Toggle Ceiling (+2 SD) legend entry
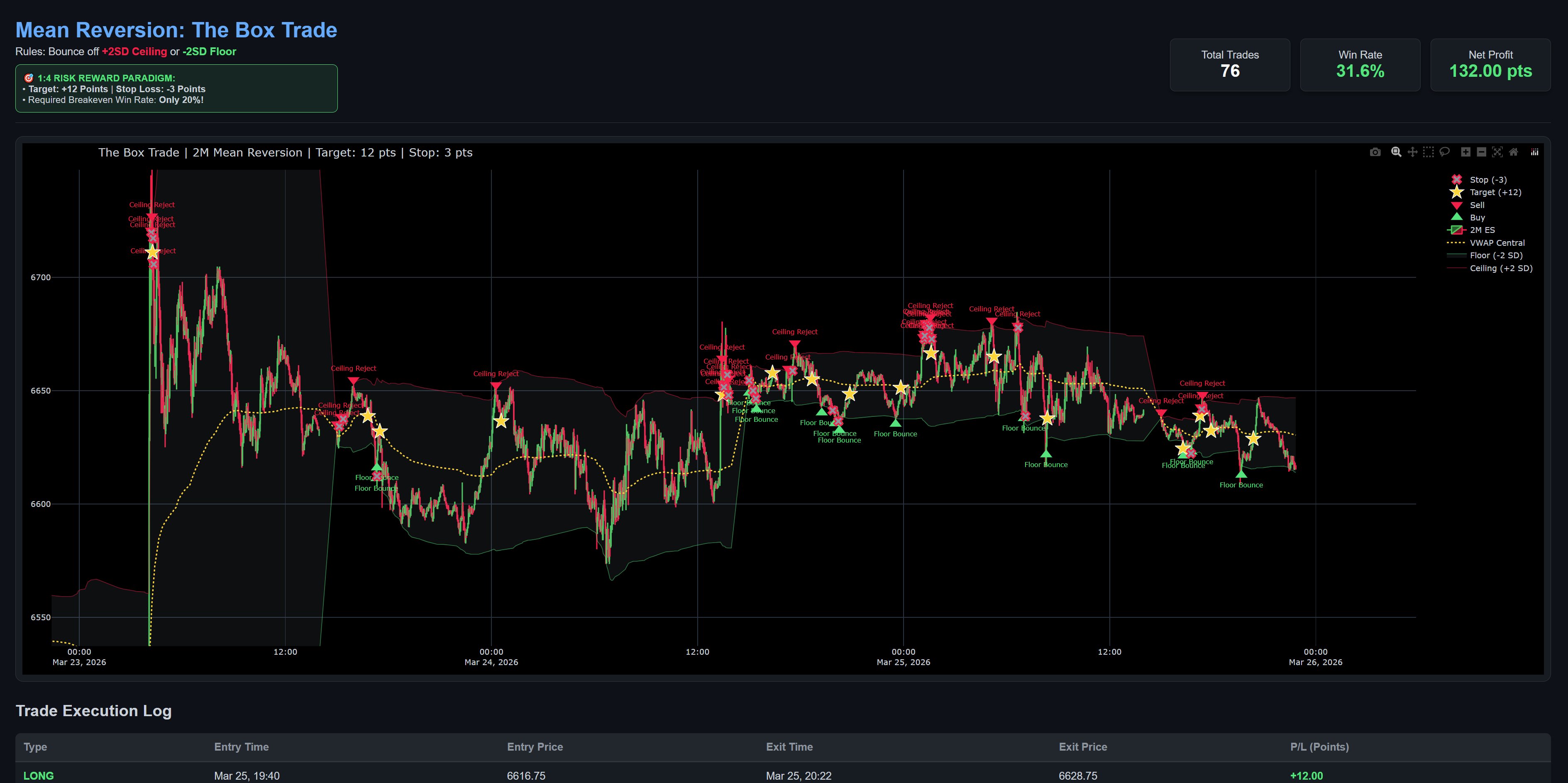 [x=1500, y=269]
